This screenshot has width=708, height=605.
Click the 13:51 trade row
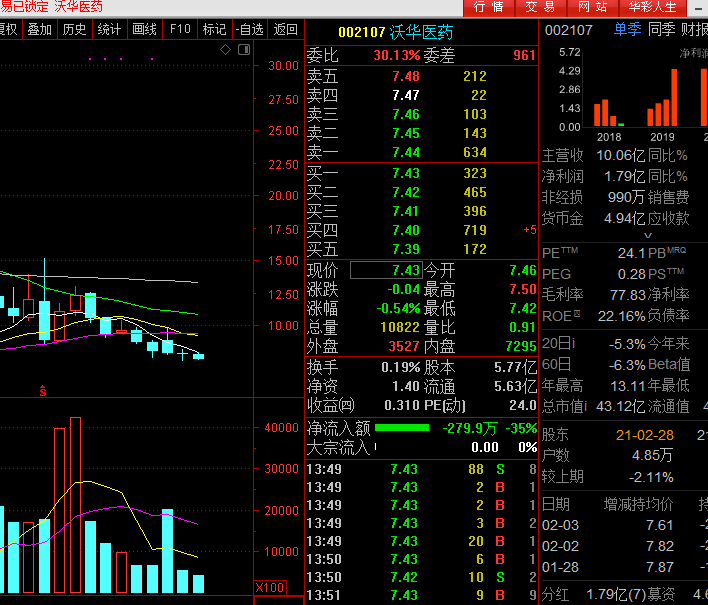[422, 595]
